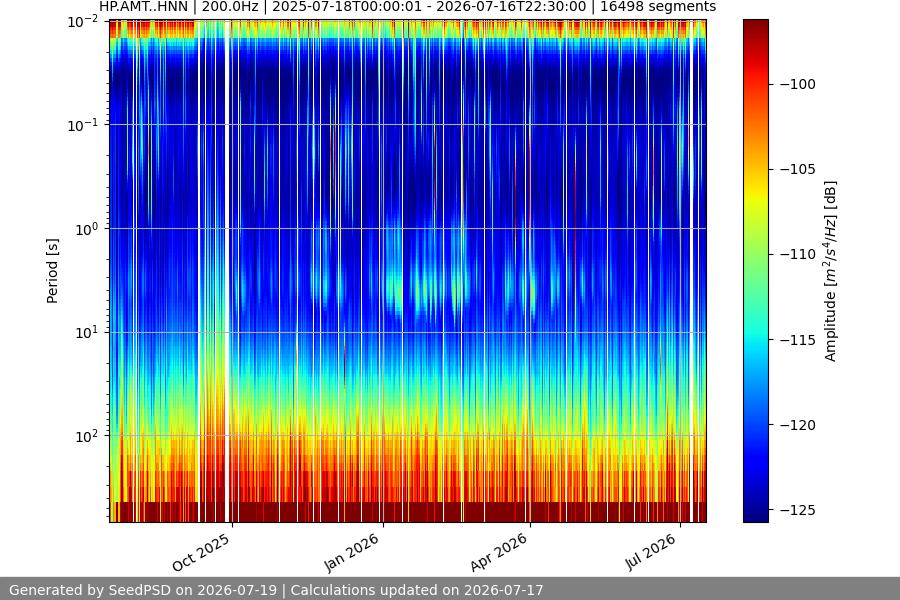Screen dimensions: 900x600
Task: Click the colorbar label 'Amplitude [m²/s⁴/Hz] [dB]'
Action: [x=831, y=271]
